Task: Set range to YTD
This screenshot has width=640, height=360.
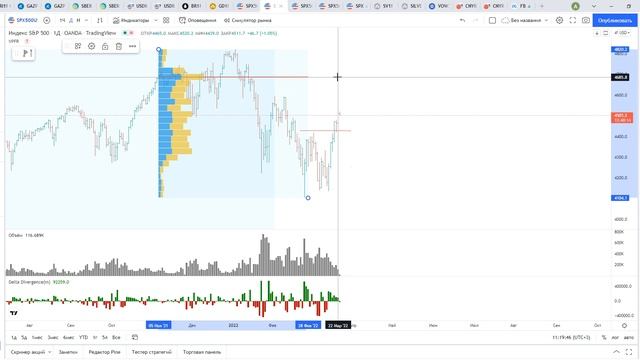Action: 84,338
